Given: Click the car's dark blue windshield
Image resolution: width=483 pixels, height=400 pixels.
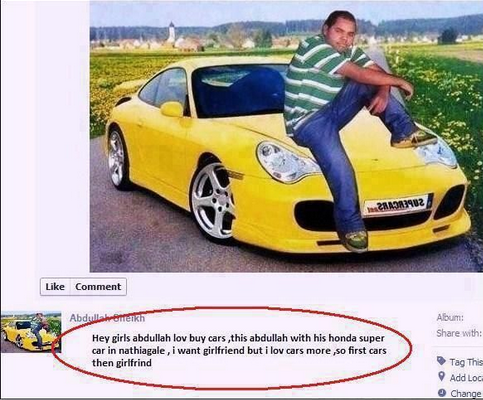Looking at the screenshot, I should point(240,91).
